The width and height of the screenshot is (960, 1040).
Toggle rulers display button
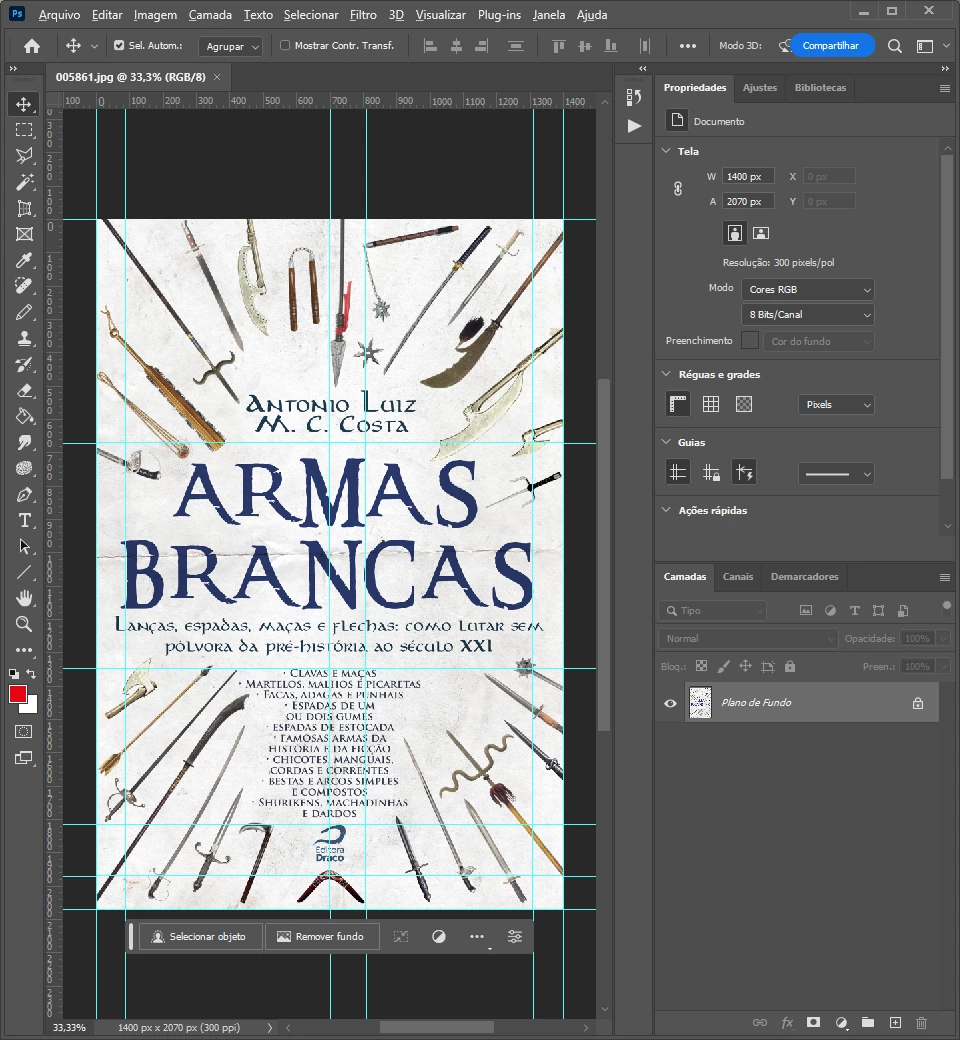point(677,404)
